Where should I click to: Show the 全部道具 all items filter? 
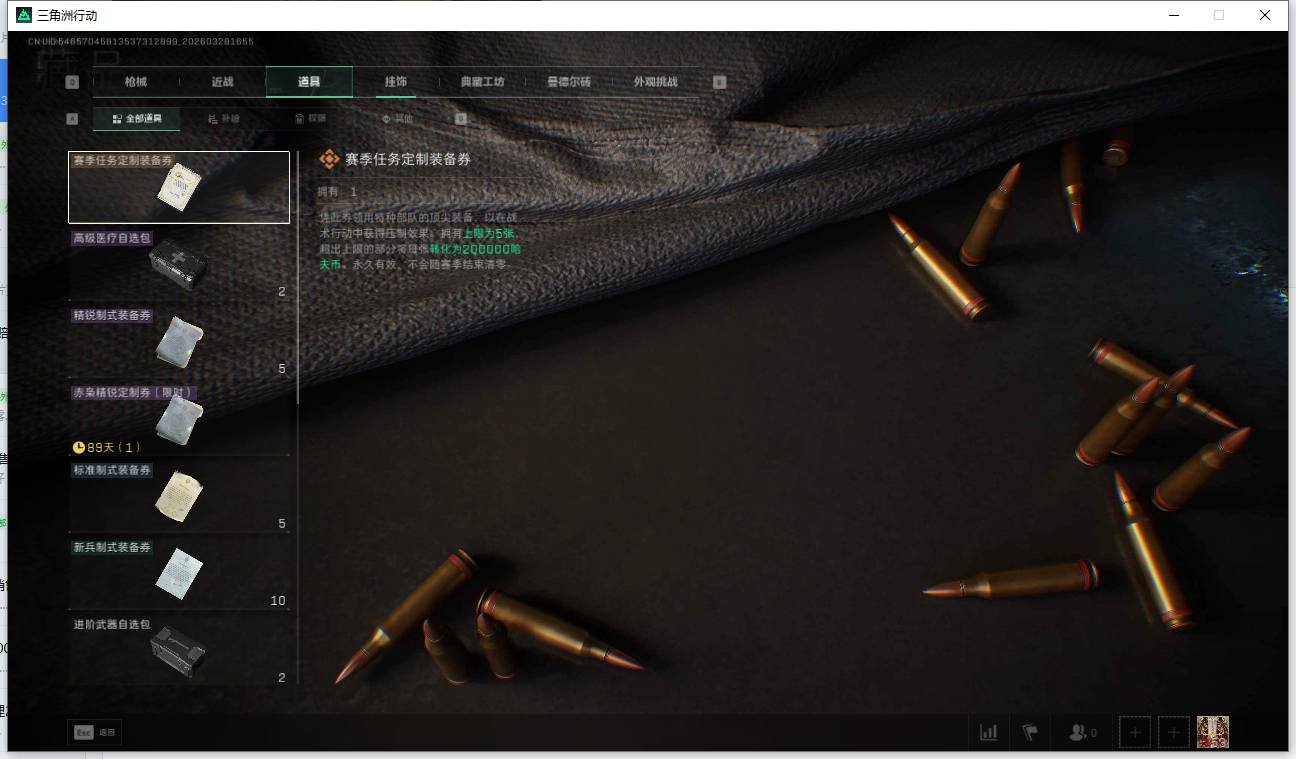[136, 119]
